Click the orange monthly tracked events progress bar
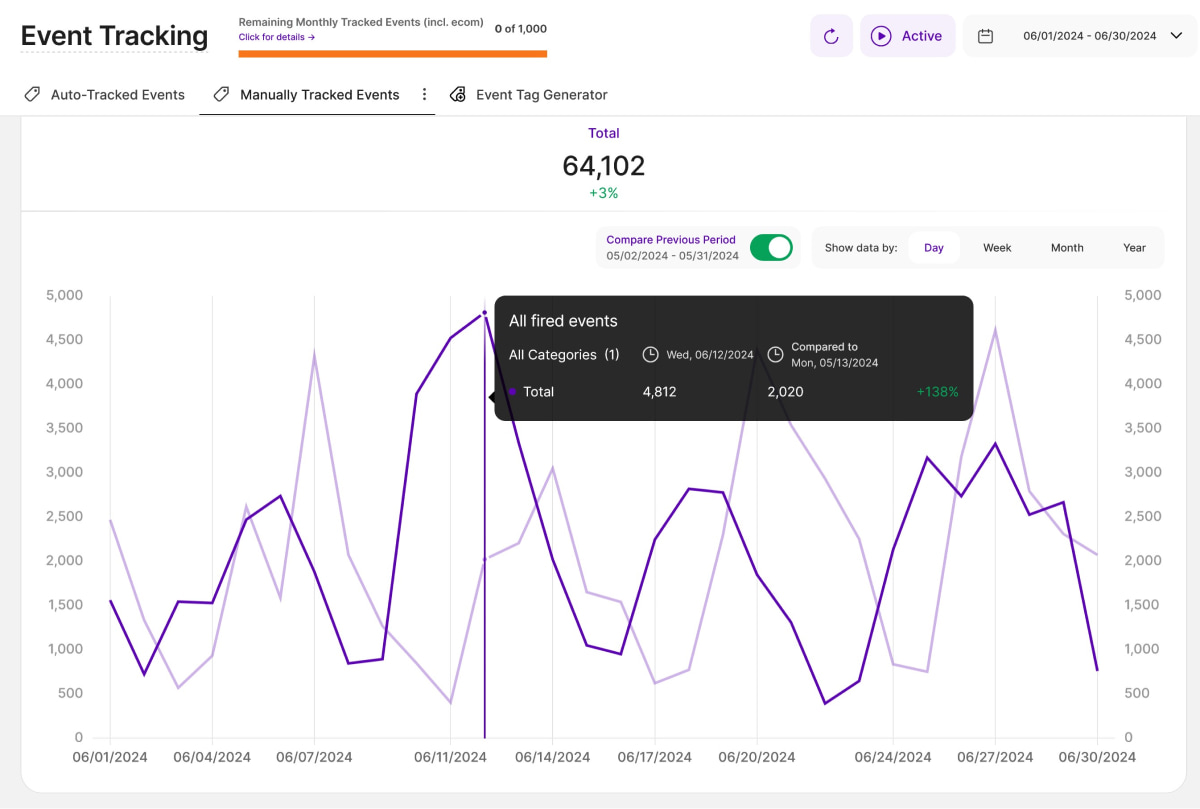Image resolution: width=1200 pixels, height=809 pixels. pyautogui.click(x=392, y=54)
